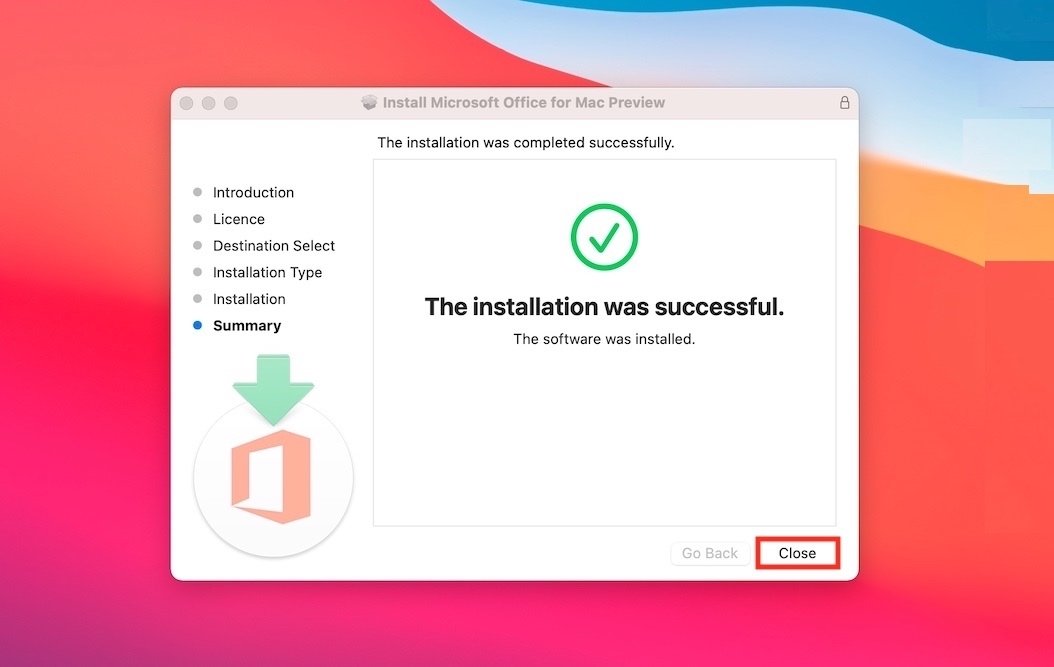Select the Licence step in sidebar
This screenshot has height=667, width=1054.
coord(239,219)
